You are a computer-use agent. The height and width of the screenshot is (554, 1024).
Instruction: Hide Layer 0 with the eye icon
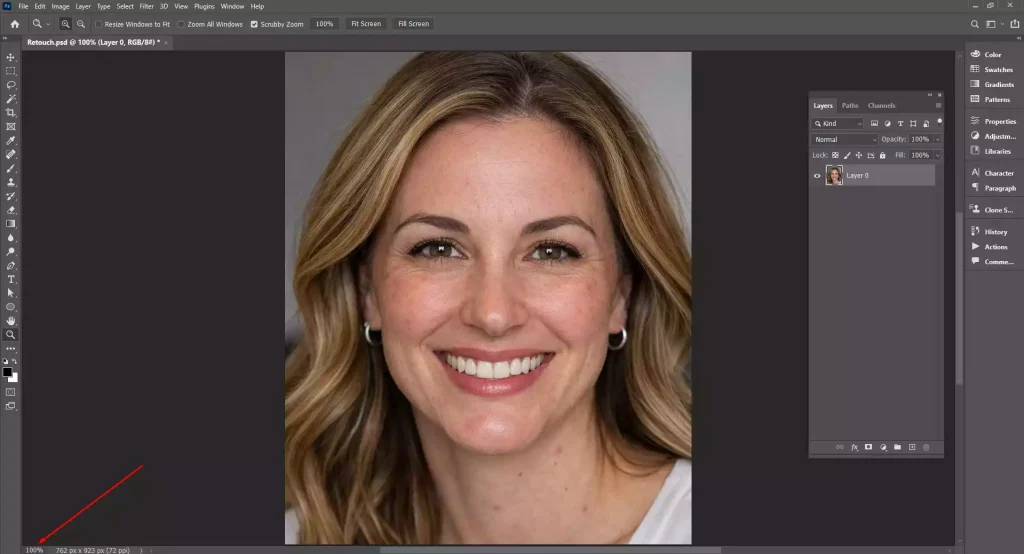pos(817,176)
